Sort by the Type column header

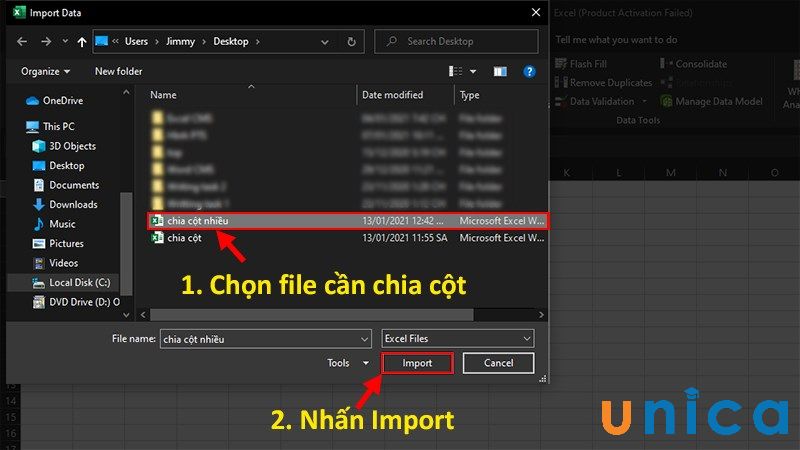[469, 95]
